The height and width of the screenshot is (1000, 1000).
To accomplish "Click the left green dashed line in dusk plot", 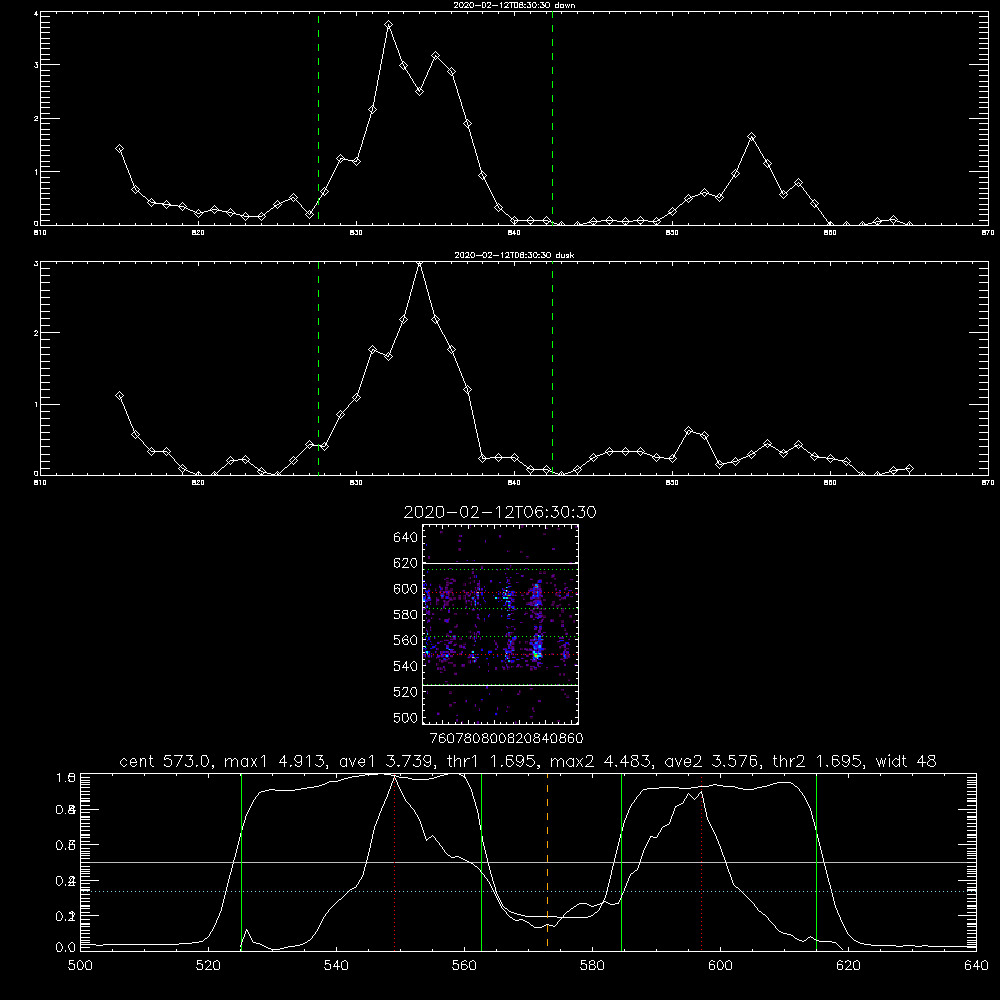I will (x=318, y=369).
